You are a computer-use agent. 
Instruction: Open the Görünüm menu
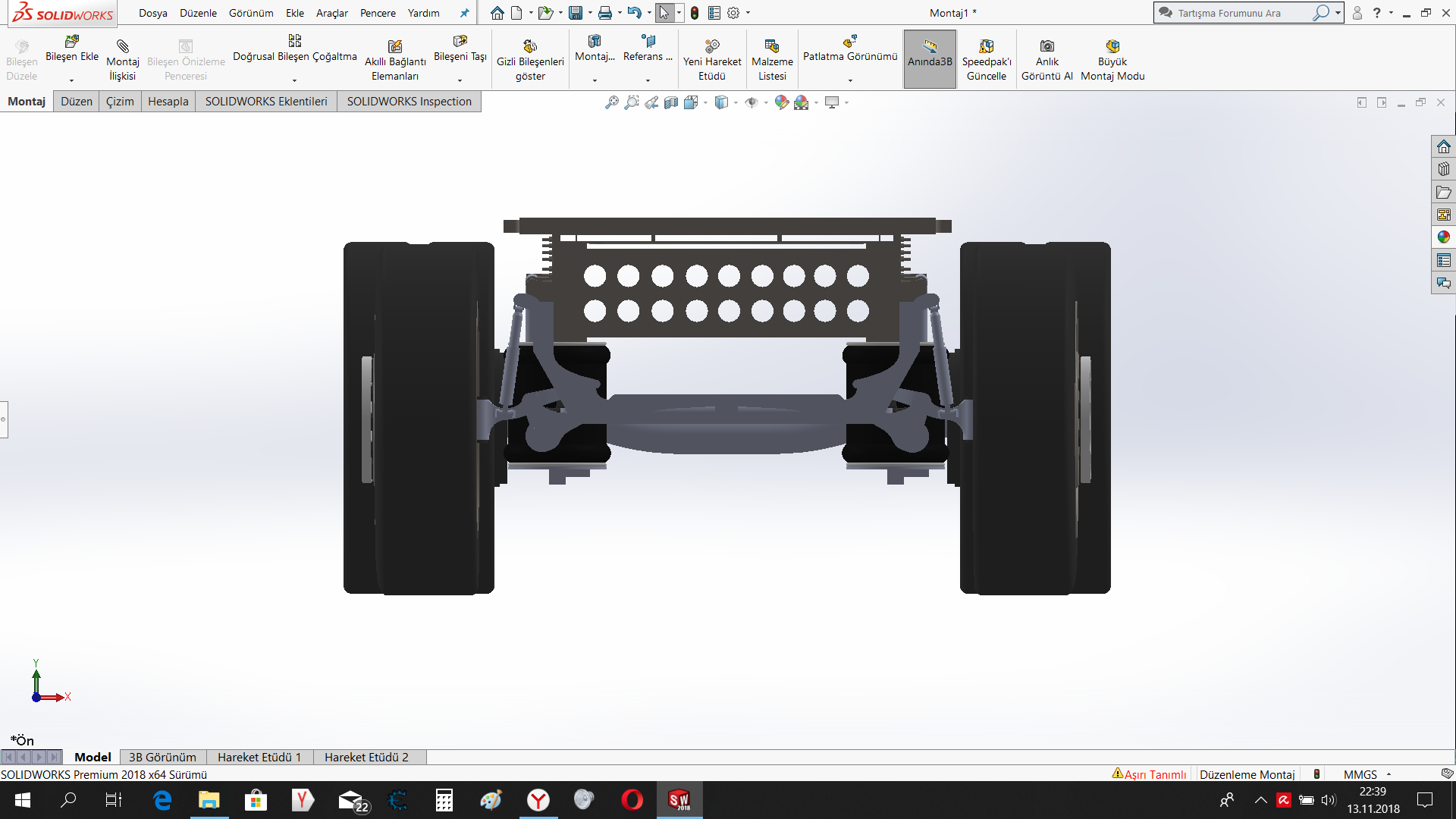tap(251, 13)
